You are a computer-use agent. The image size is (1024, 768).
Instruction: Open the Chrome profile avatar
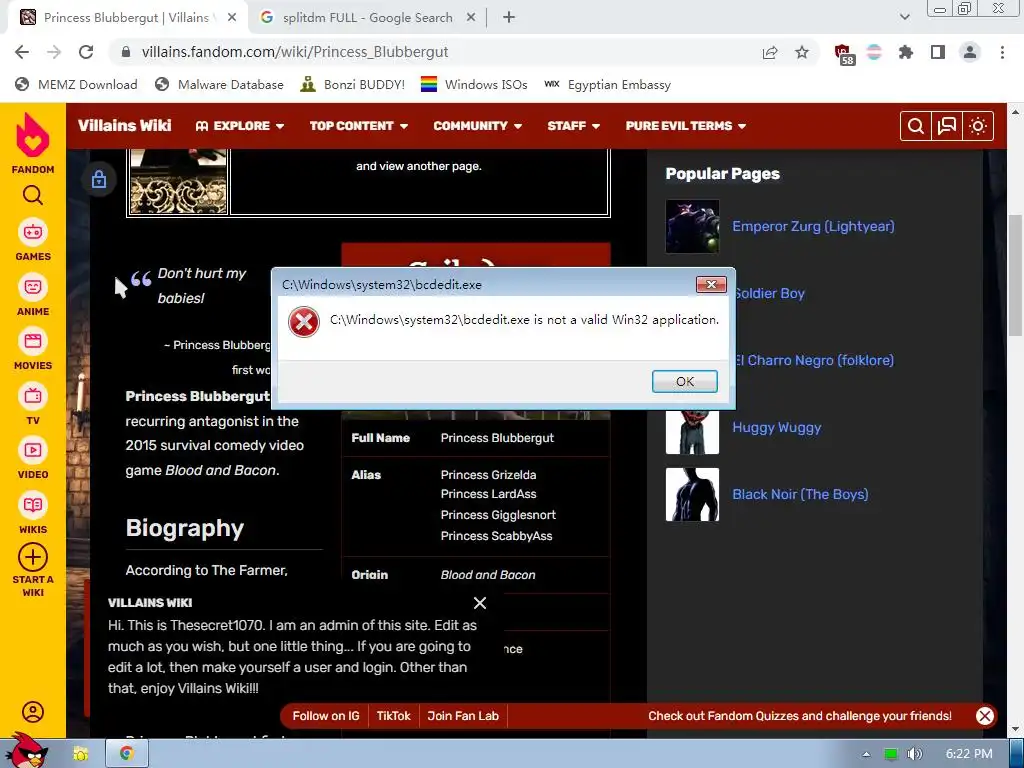[970, 52]
